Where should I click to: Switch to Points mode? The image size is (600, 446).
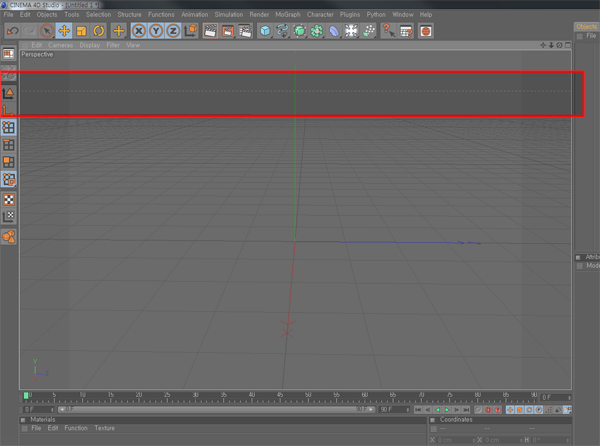pyautogui.click(x=8, y=127)
